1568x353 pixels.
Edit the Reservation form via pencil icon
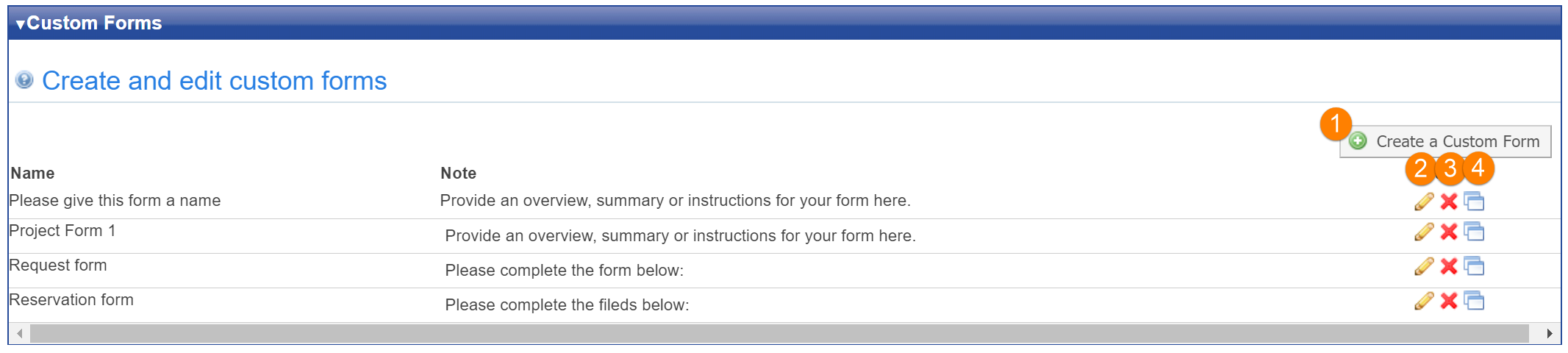pos(1424,301)
